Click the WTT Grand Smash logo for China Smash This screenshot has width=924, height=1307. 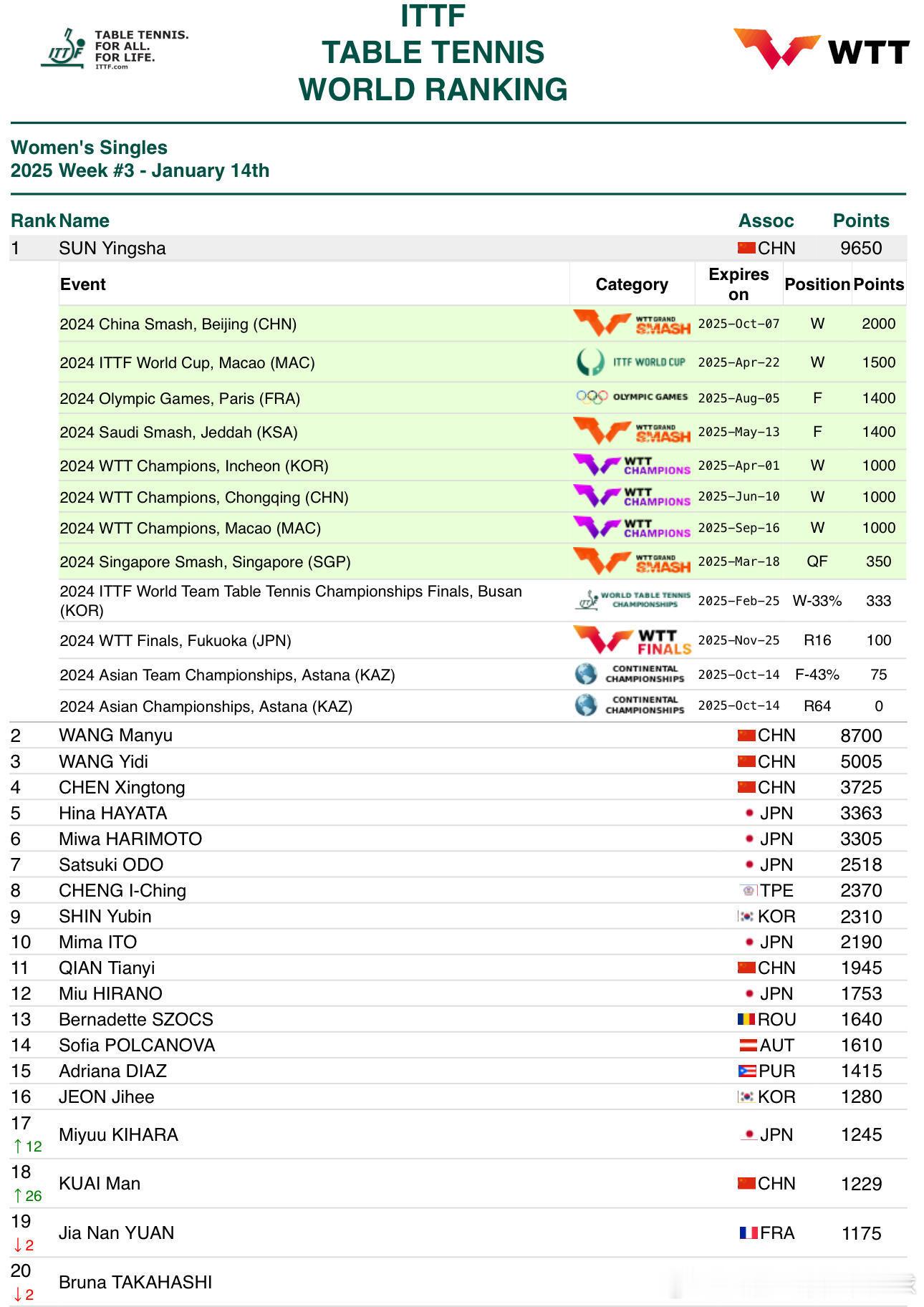632,324
